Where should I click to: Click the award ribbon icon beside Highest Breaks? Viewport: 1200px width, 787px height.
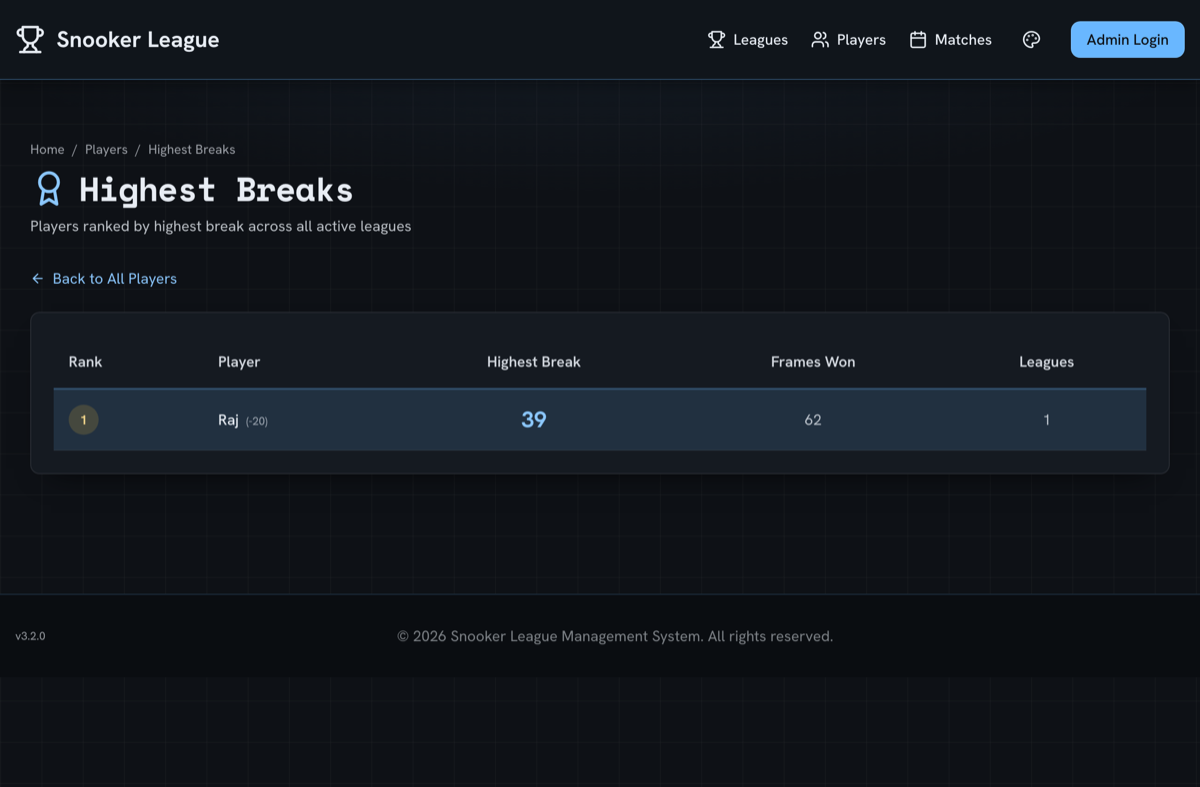[x=48, y=189]
